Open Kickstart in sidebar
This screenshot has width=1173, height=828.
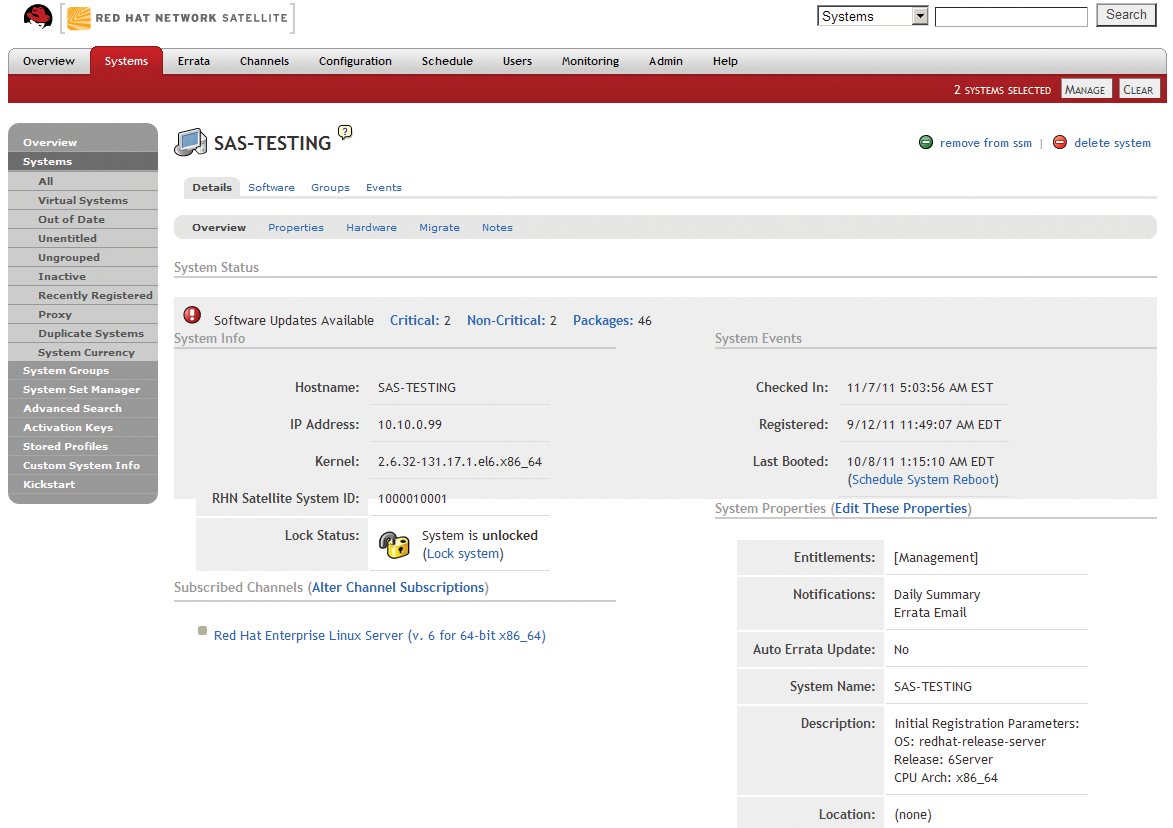pos(83,484)
